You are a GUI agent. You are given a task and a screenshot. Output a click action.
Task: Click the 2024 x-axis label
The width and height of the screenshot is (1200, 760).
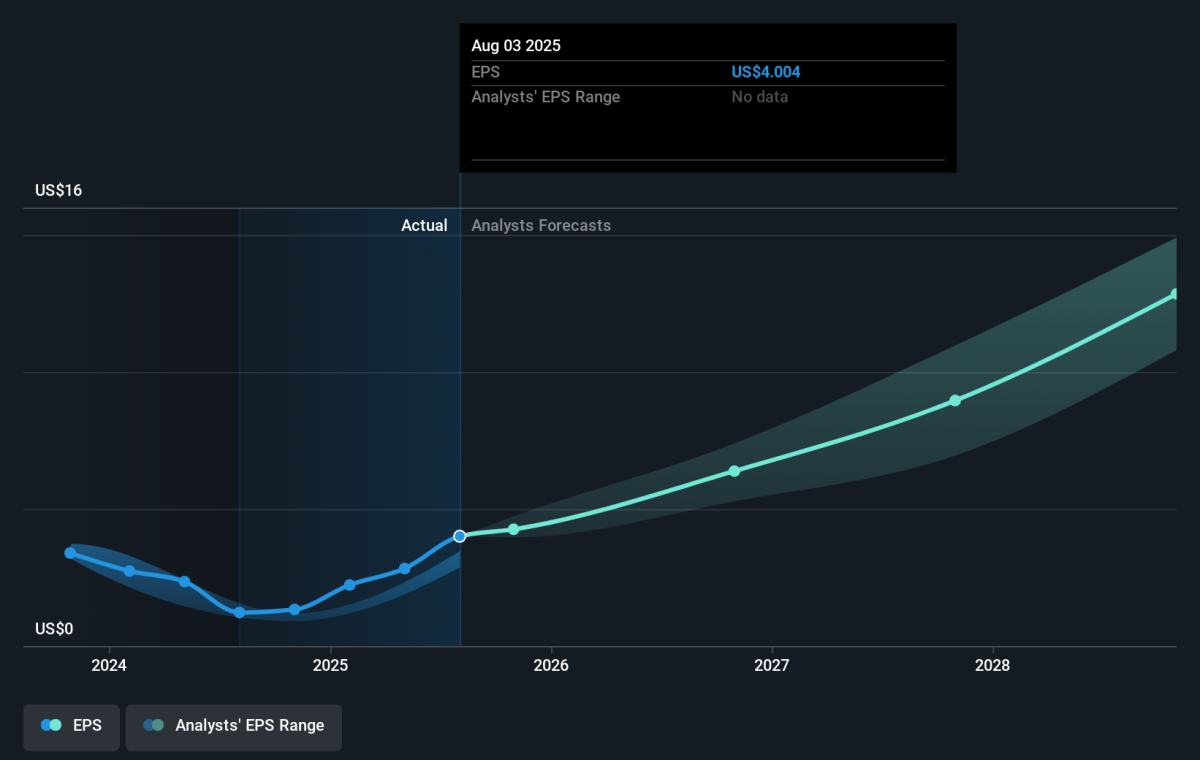click(x=109, y=665)
